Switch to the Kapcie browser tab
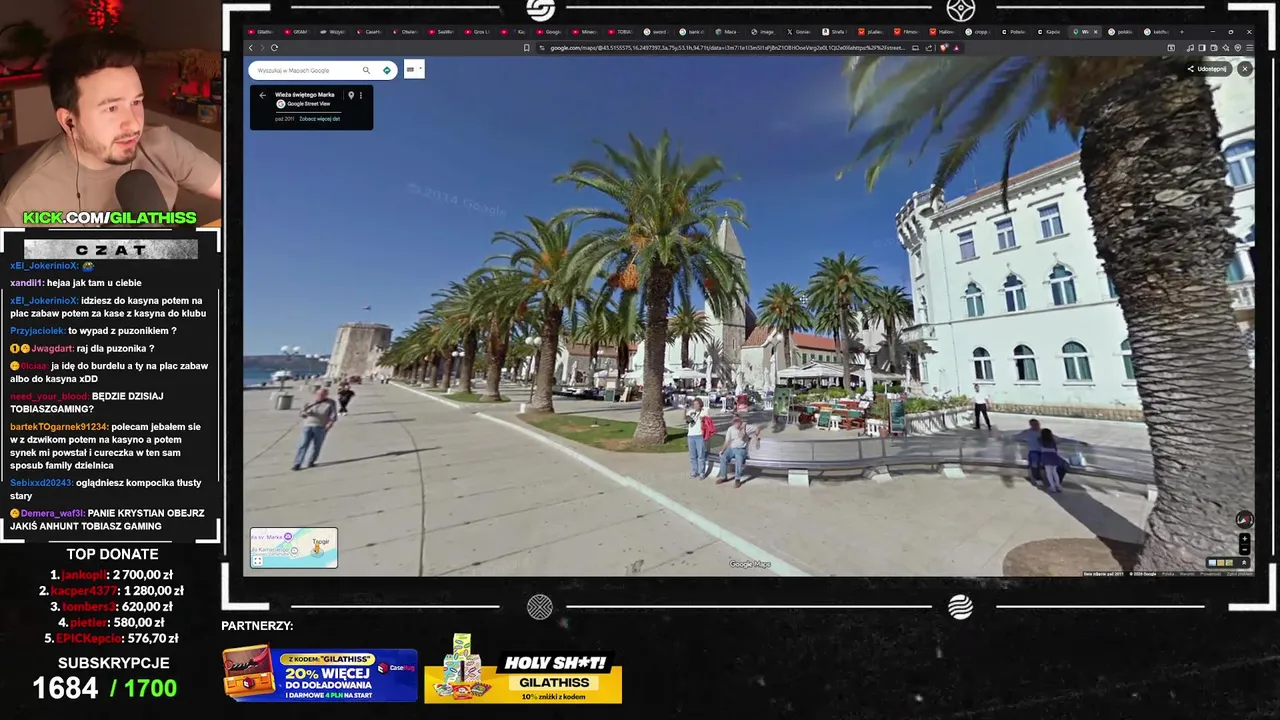 tap(1049, 32)
